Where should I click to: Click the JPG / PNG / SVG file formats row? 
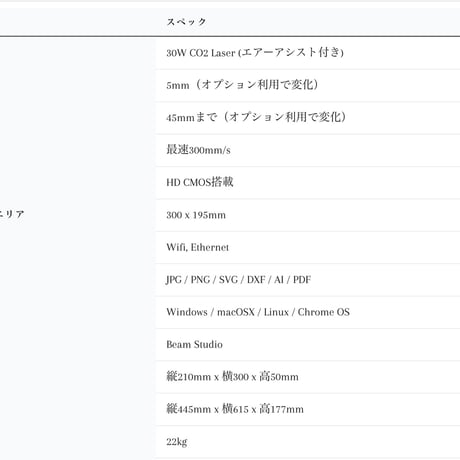point(308,279)
